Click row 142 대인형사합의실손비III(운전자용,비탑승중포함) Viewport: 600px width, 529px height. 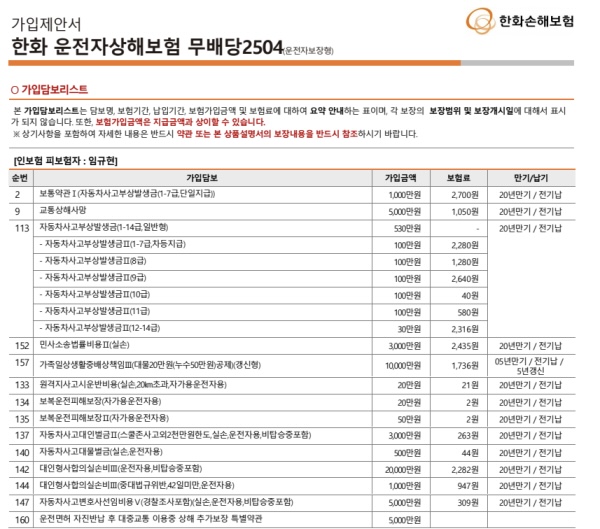[292, 470]
